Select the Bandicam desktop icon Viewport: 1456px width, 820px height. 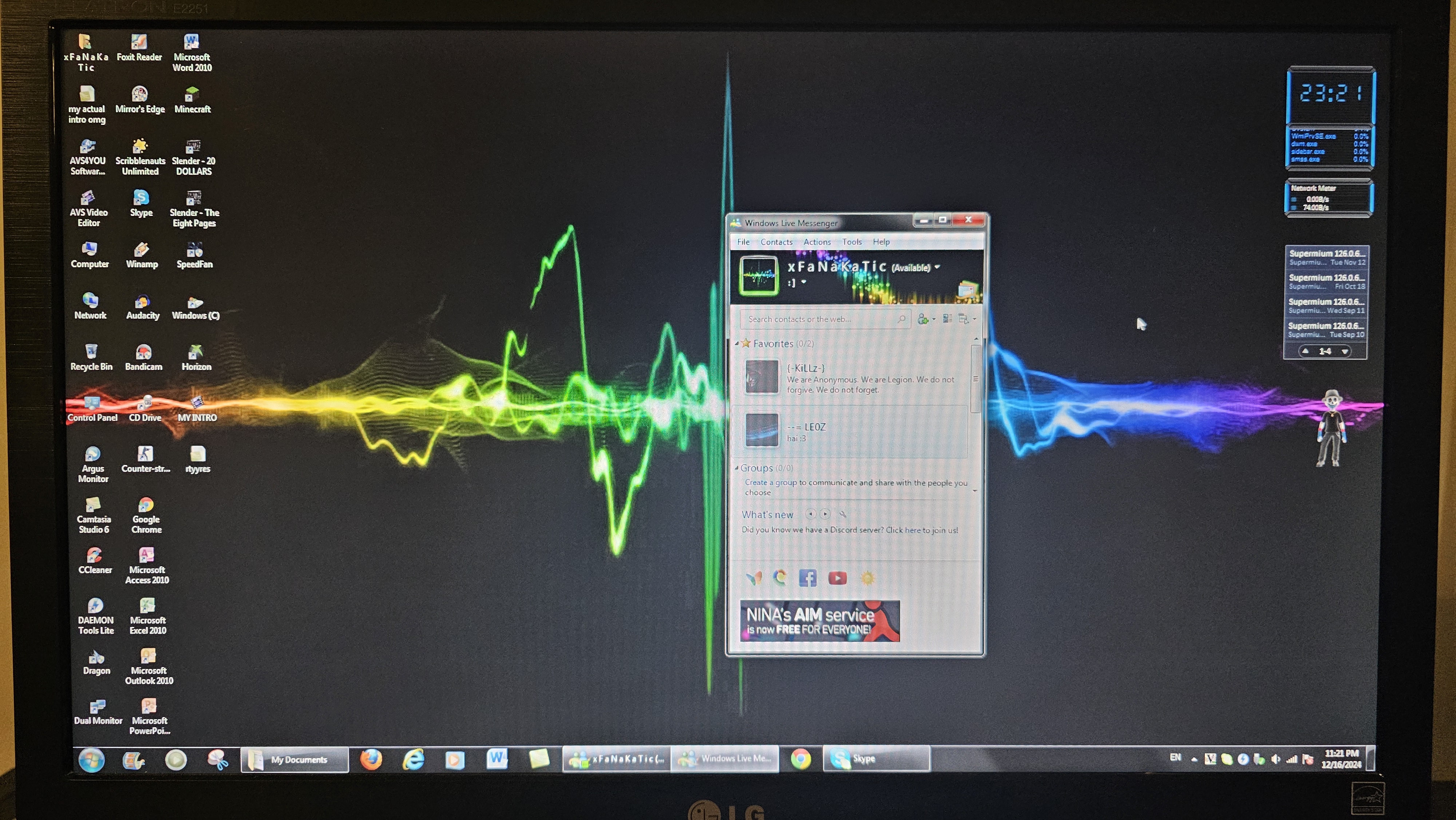coord(143,358)
